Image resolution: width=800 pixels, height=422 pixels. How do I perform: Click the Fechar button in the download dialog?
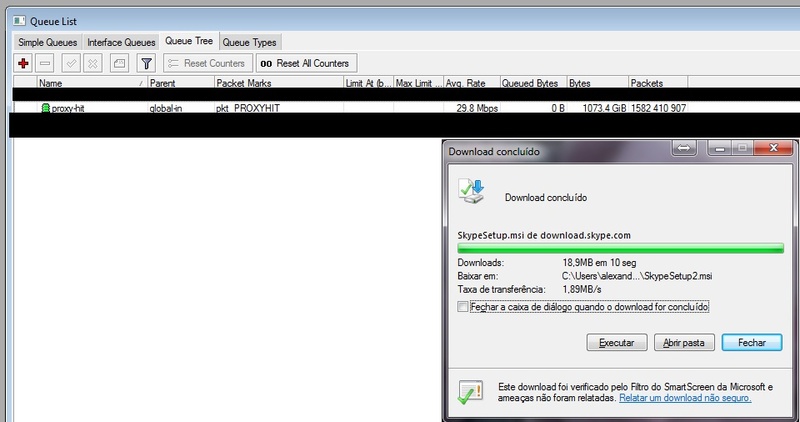(x=752, y=342)
